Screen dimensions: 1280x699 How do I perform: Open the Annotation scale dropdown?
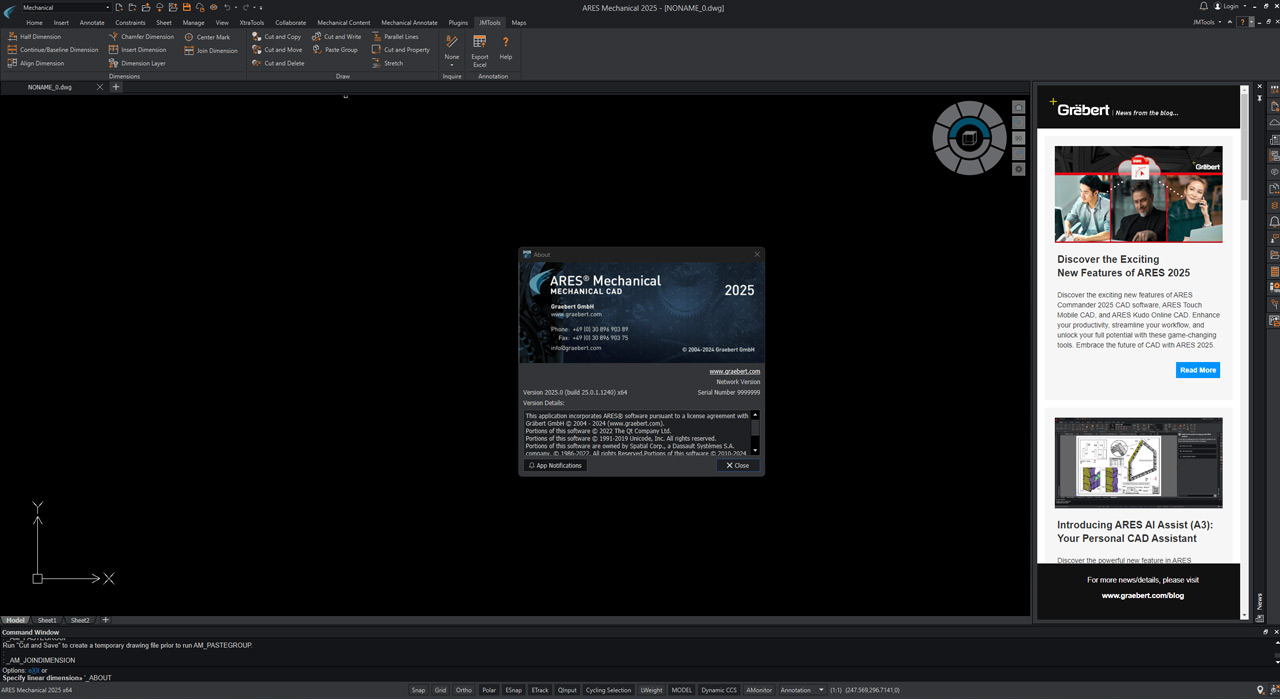point(802,690)
